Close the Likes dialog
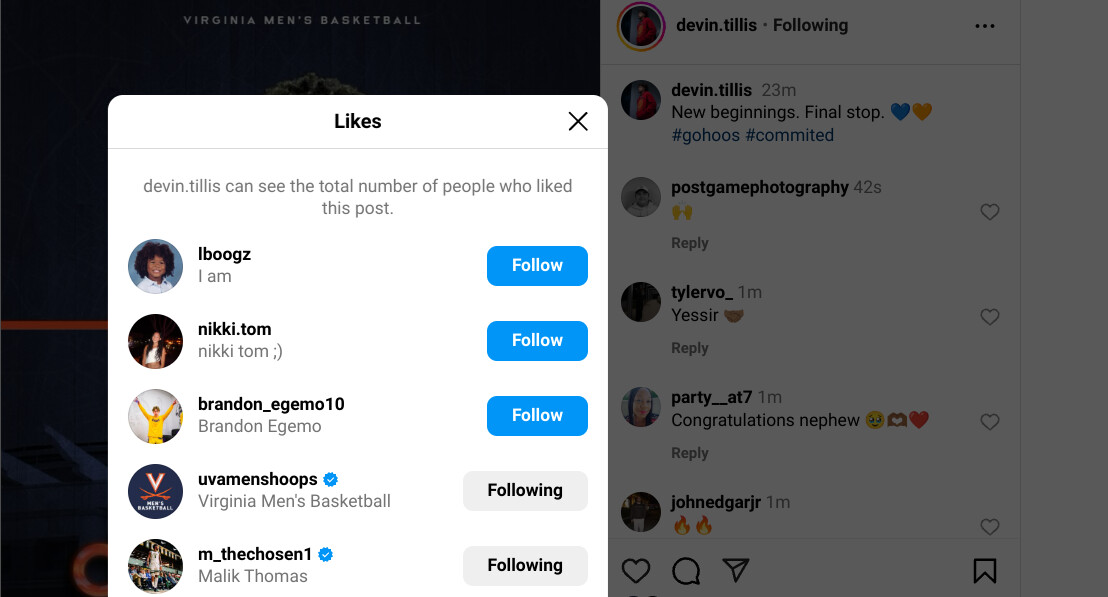 coord(578,122)
